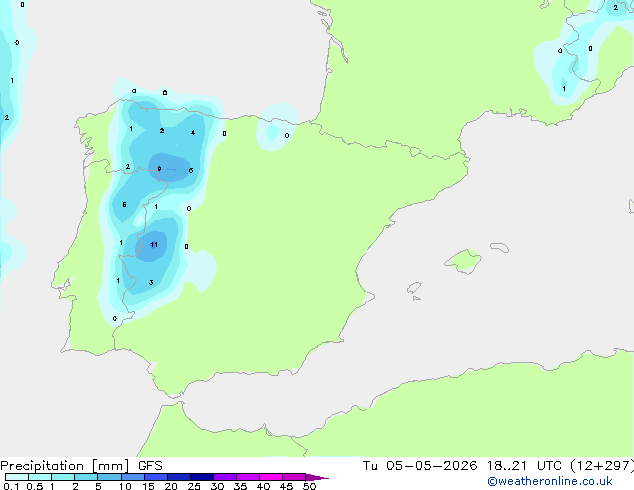
Task: Click the "3" precipitation value on map
Action: pos(151,282)
